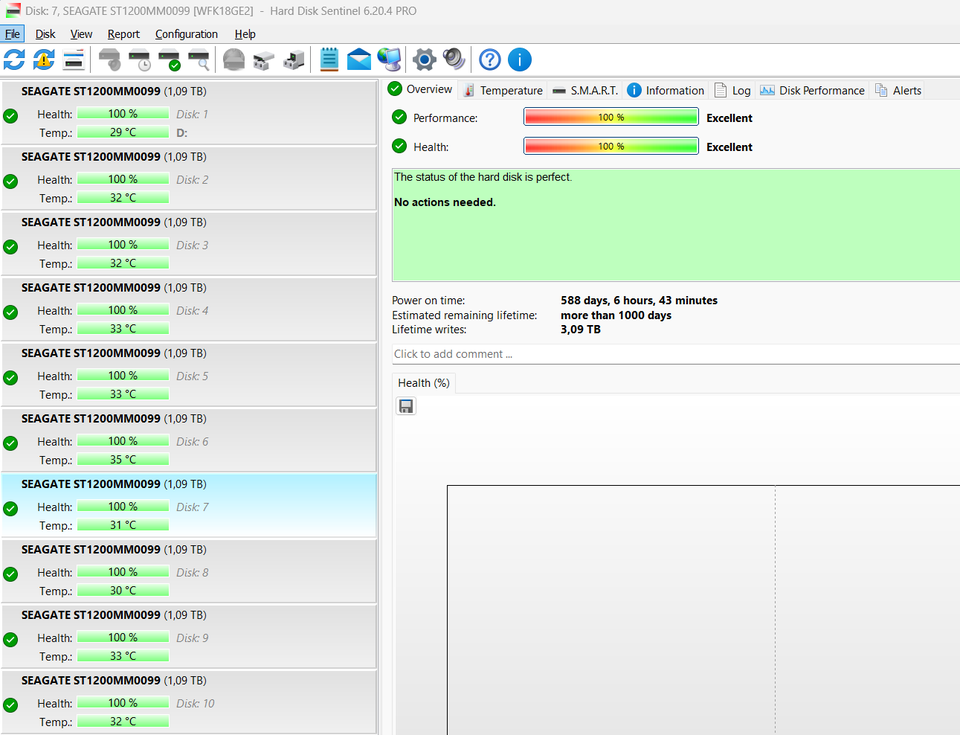This screenshot has width=960, height=735.
Task: Click the disk panel toolbar icon with red label
Action: click(x=73, y=60)
